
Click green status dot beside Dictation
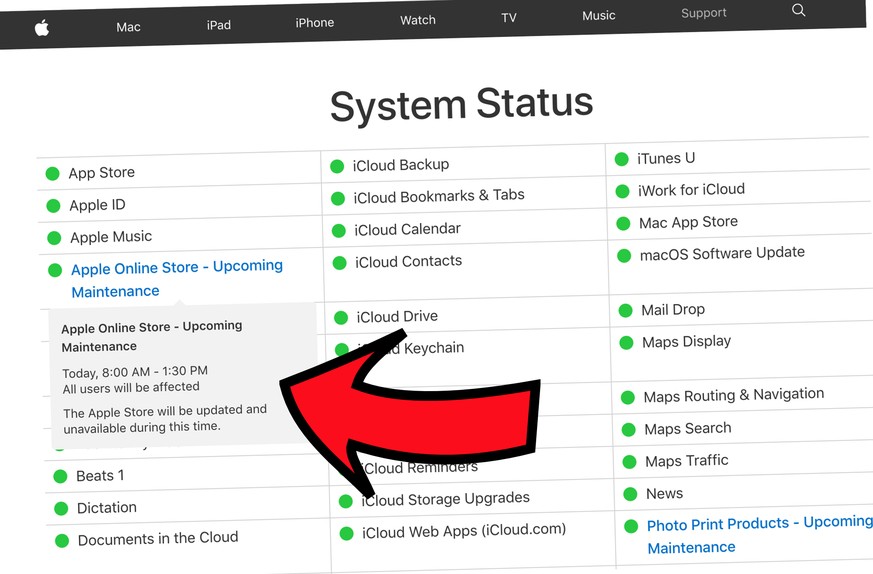pyautogui.click(x=61, y=509)
